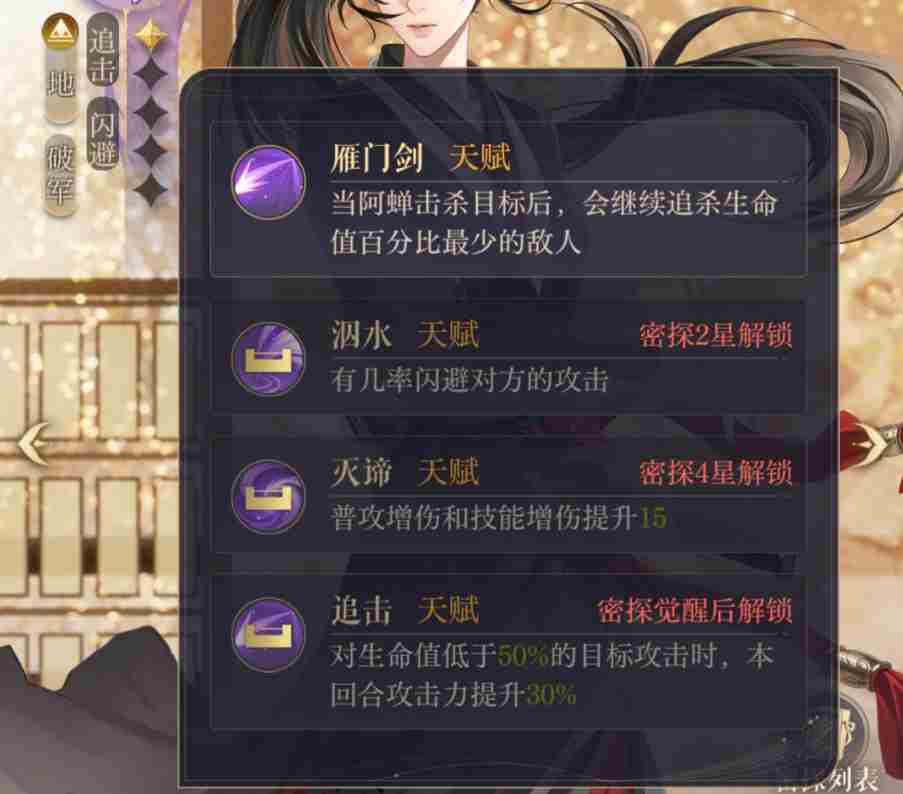Open the 雁门剑 talent description row
The width and height of the screenshot is (903, 794).
coord(509,200)
